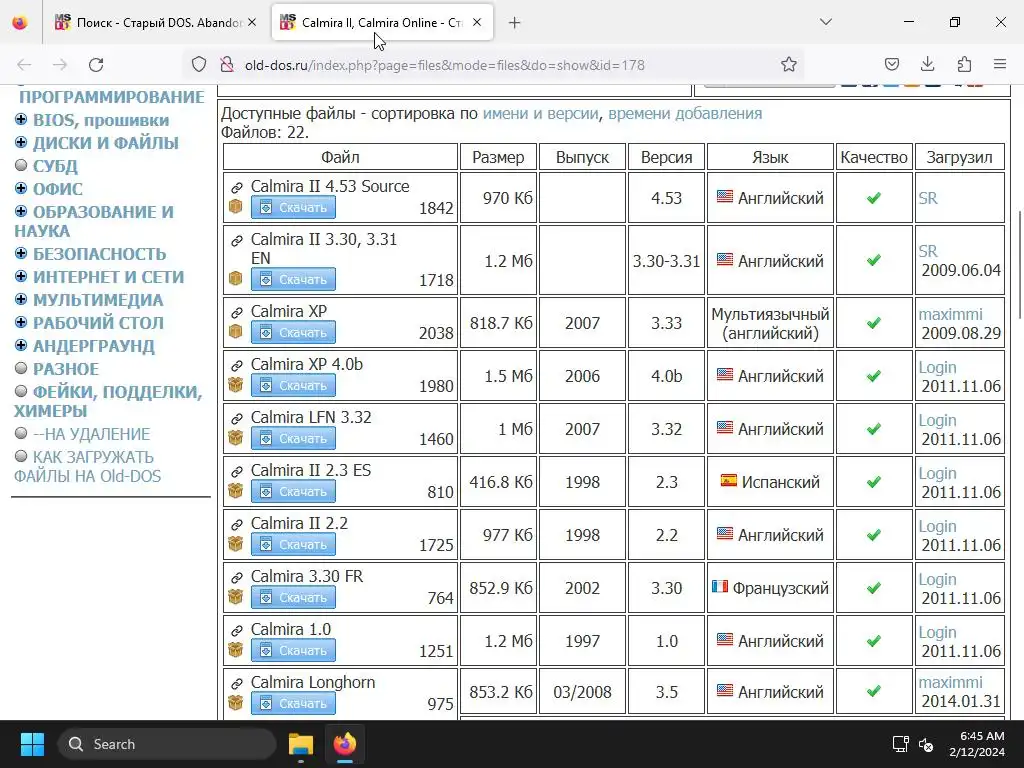Download Calmira II 4.53 Source via Скачать

[x=293, y=208]
